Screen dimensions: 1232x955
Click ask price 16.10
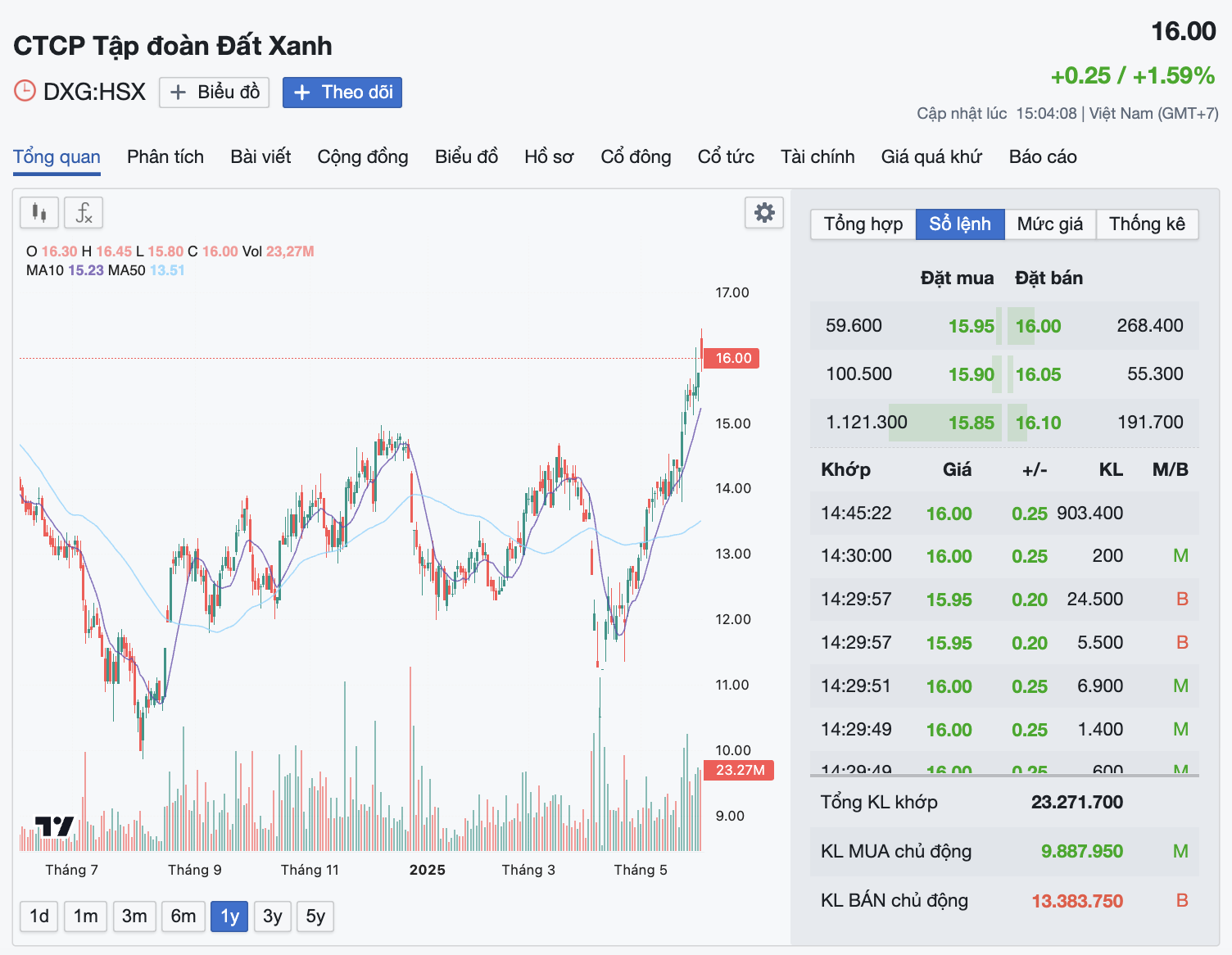[x=1038, y=423]
